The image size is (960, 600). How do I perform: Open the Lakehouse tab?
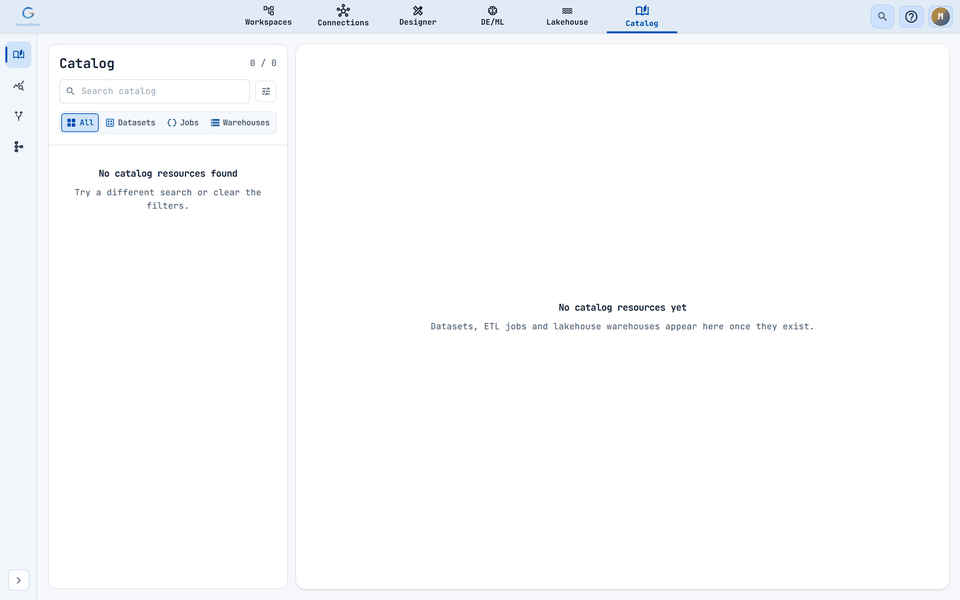coord(567,16)
